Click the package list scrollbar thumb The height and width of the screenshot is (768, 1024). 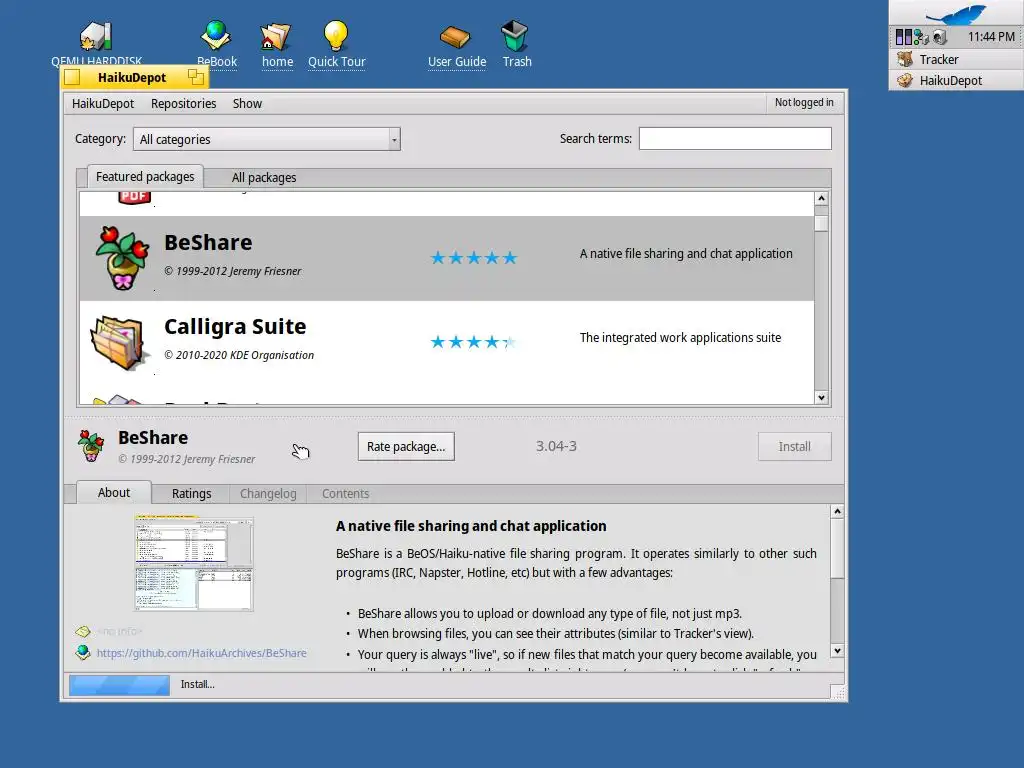(822, 223)
